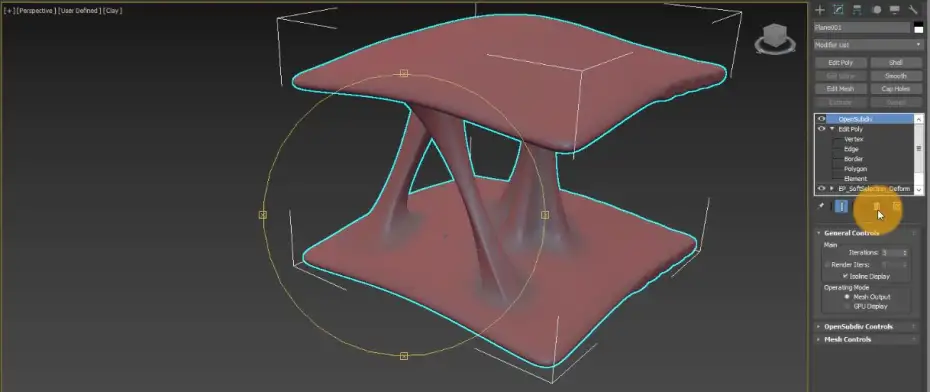
Task: Click the Cap Holes modifier button
Action: [896, 89]
